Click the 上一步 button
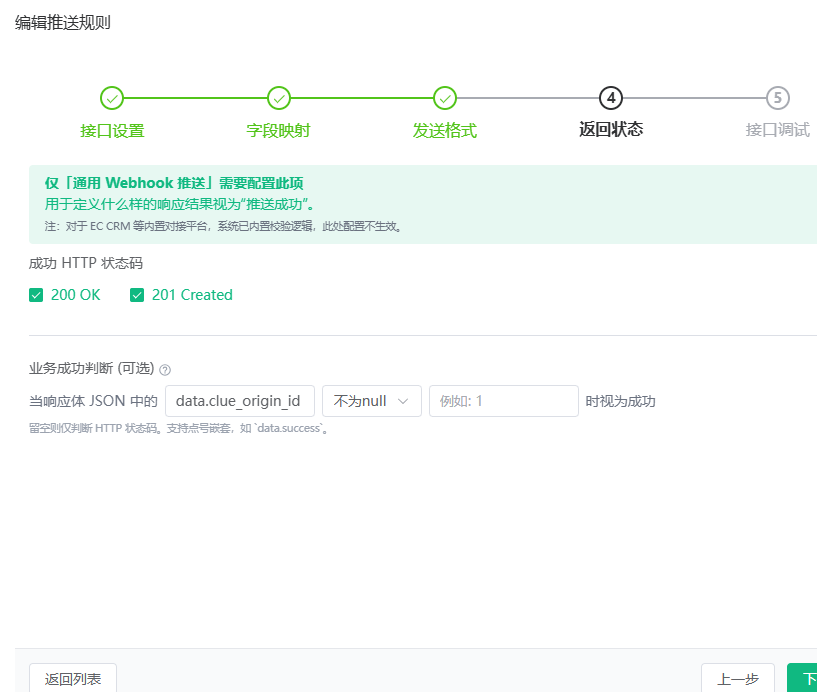The height and width of the screenshot is (692, 817). (x=738, y=678)
